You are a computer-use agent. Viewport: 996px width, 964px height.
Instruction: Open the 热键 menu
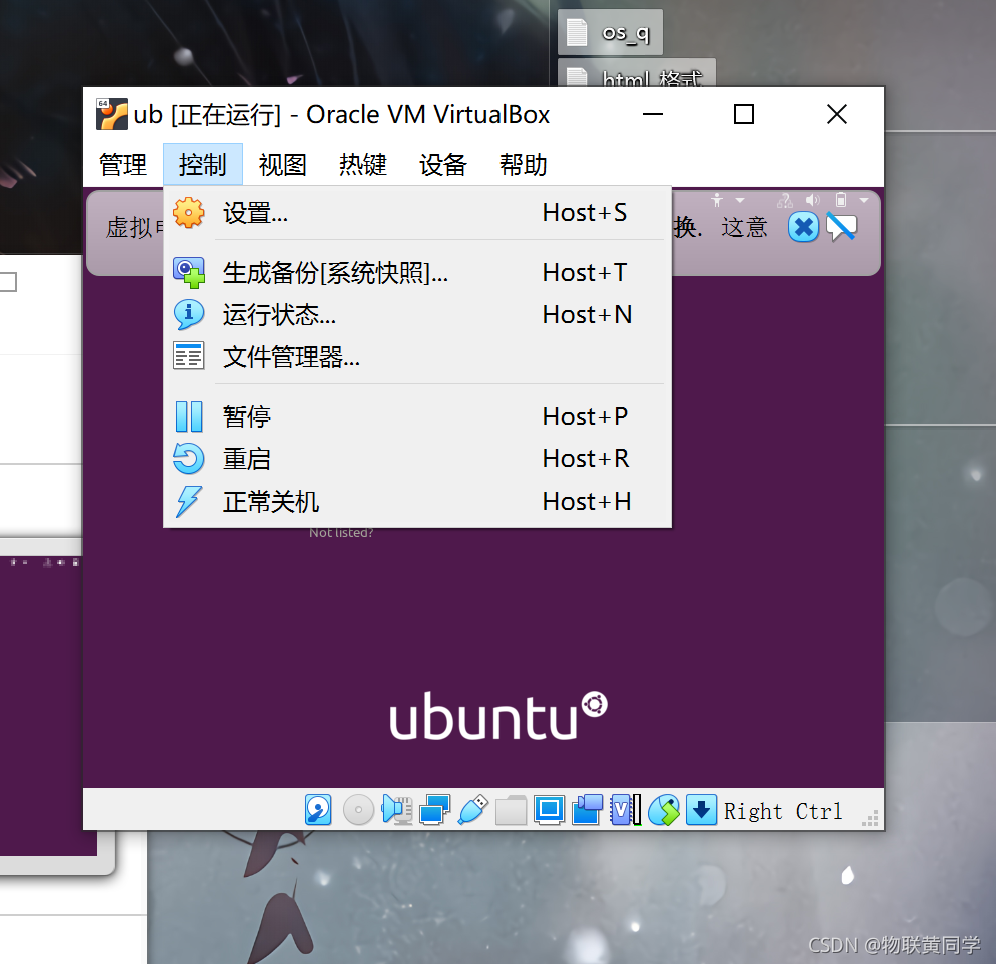pos(363,164)
